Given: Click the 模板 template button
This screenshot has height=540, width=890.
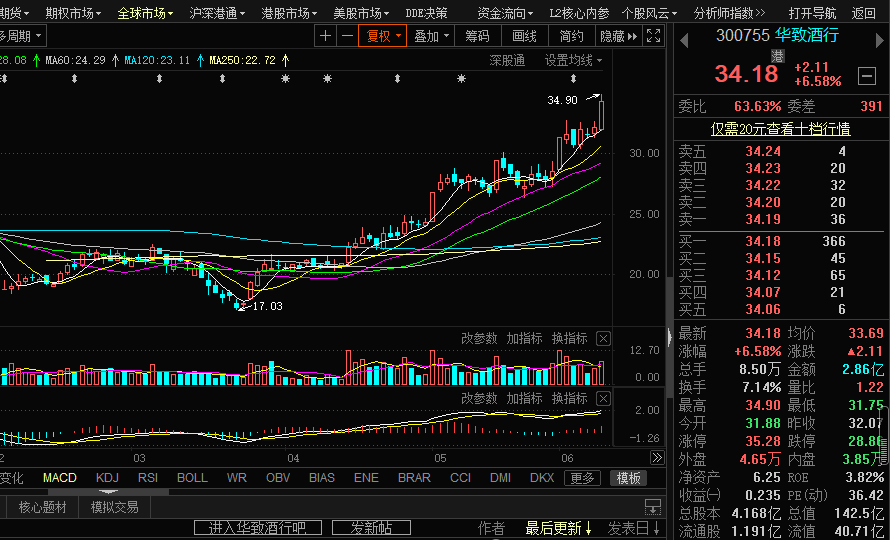Looking at the screenshot, I should tap(628, 478).
